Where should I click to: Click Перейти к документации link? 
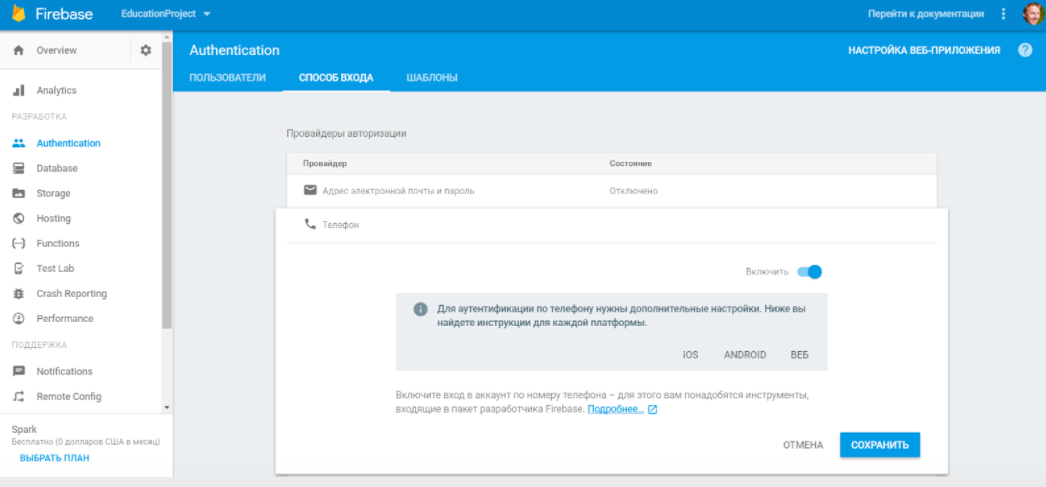coord(926,13)
